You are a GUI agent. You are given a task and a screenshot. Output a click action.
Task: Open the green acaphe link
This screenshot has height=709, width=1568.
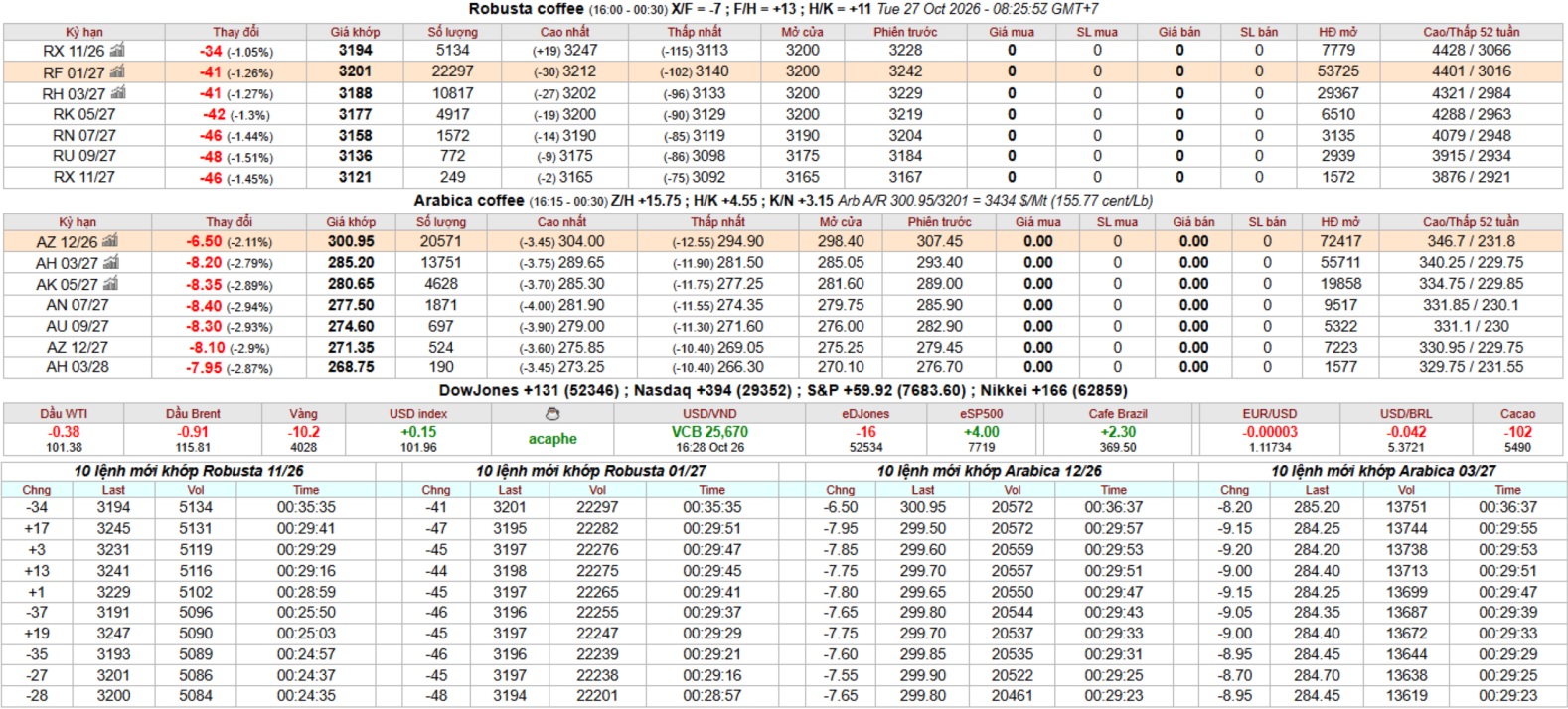point(552,439)
